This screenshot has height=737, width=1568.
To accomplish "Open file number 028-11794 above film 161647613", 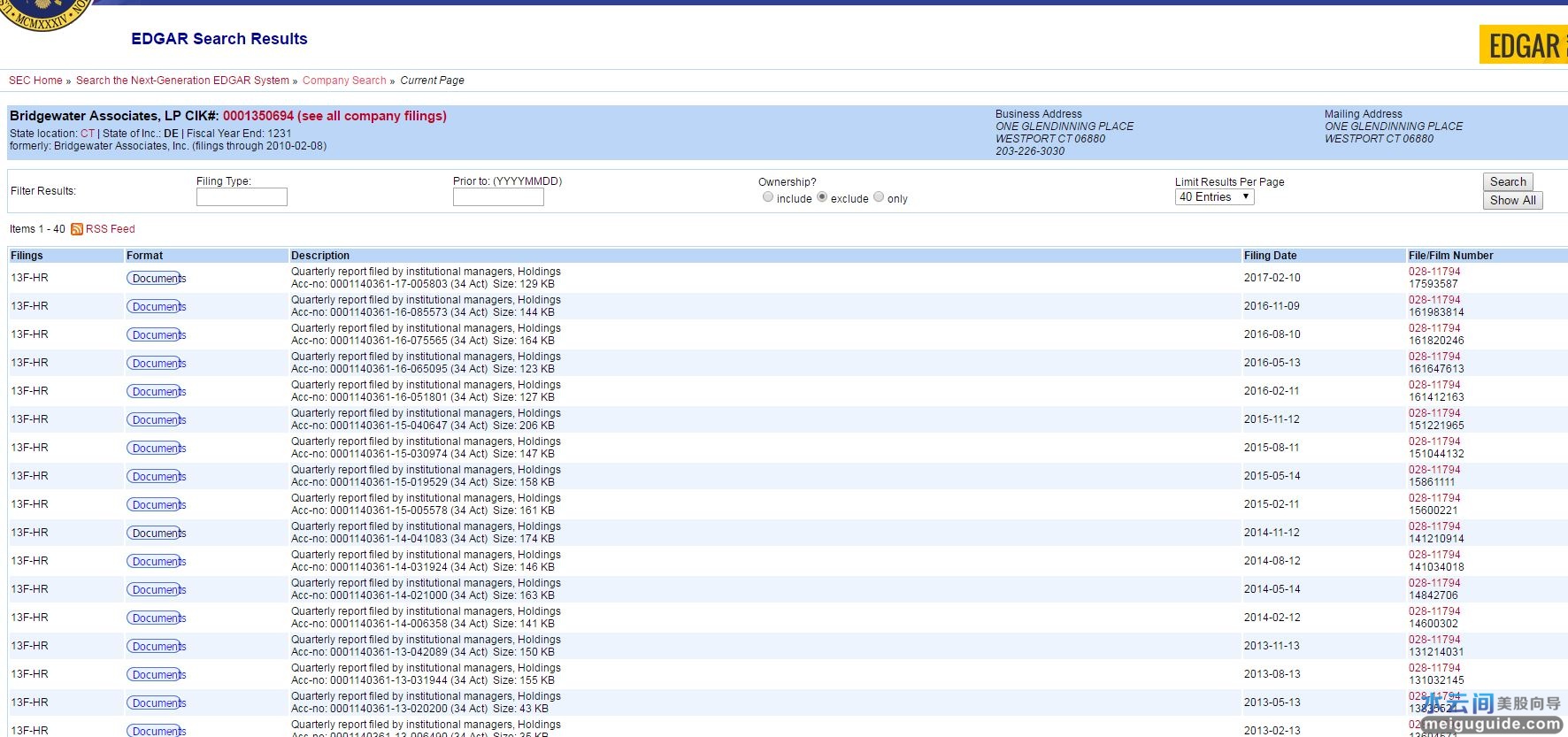I will pyautogui.click(x=1434, y=357).
